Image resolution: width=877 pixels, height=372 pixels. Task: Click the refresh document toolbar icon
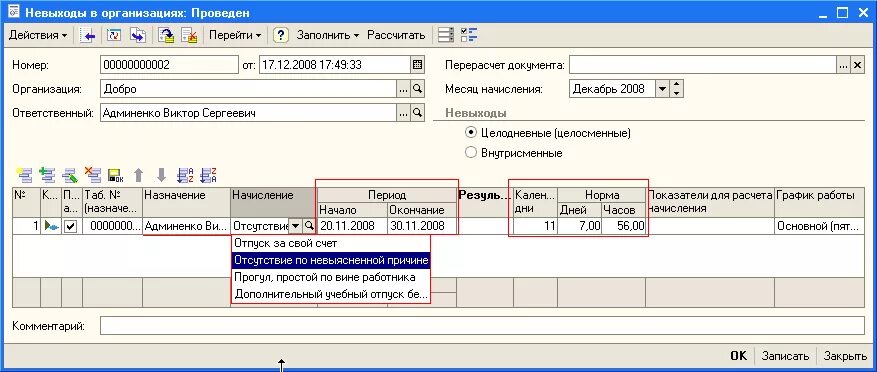115,35
